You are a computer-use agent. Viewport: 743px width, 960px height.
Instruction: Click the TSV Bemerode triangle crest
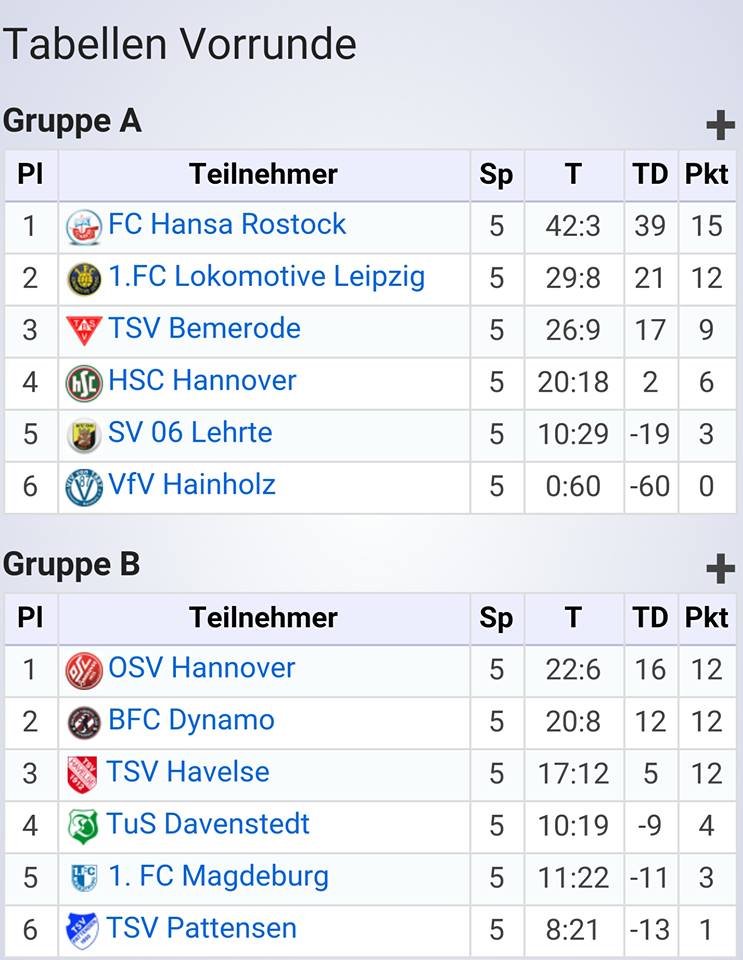[x=84, y=331]
